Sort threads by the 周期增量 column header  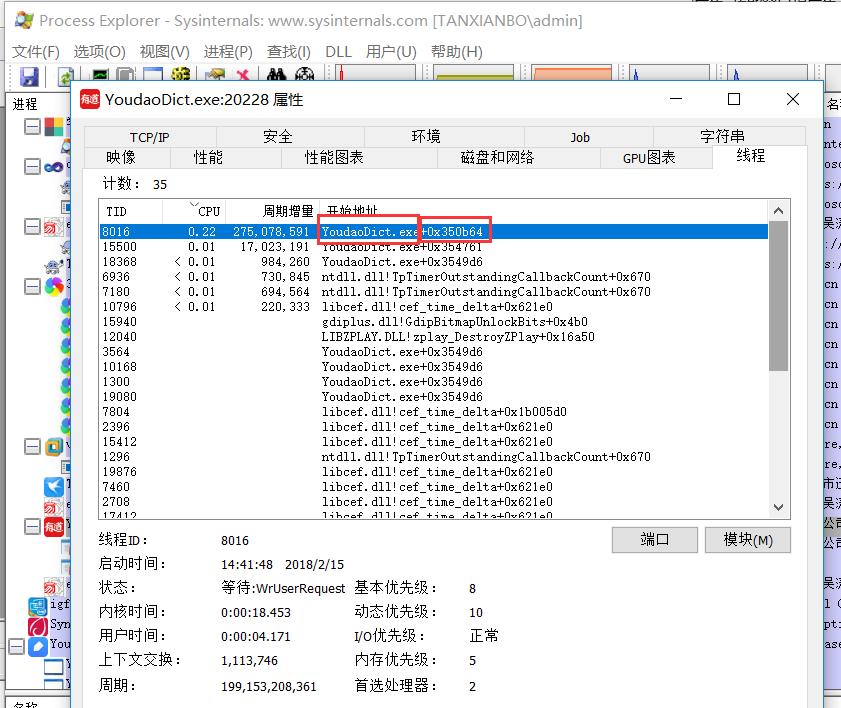pyautogui.click(x=272, y=211)
